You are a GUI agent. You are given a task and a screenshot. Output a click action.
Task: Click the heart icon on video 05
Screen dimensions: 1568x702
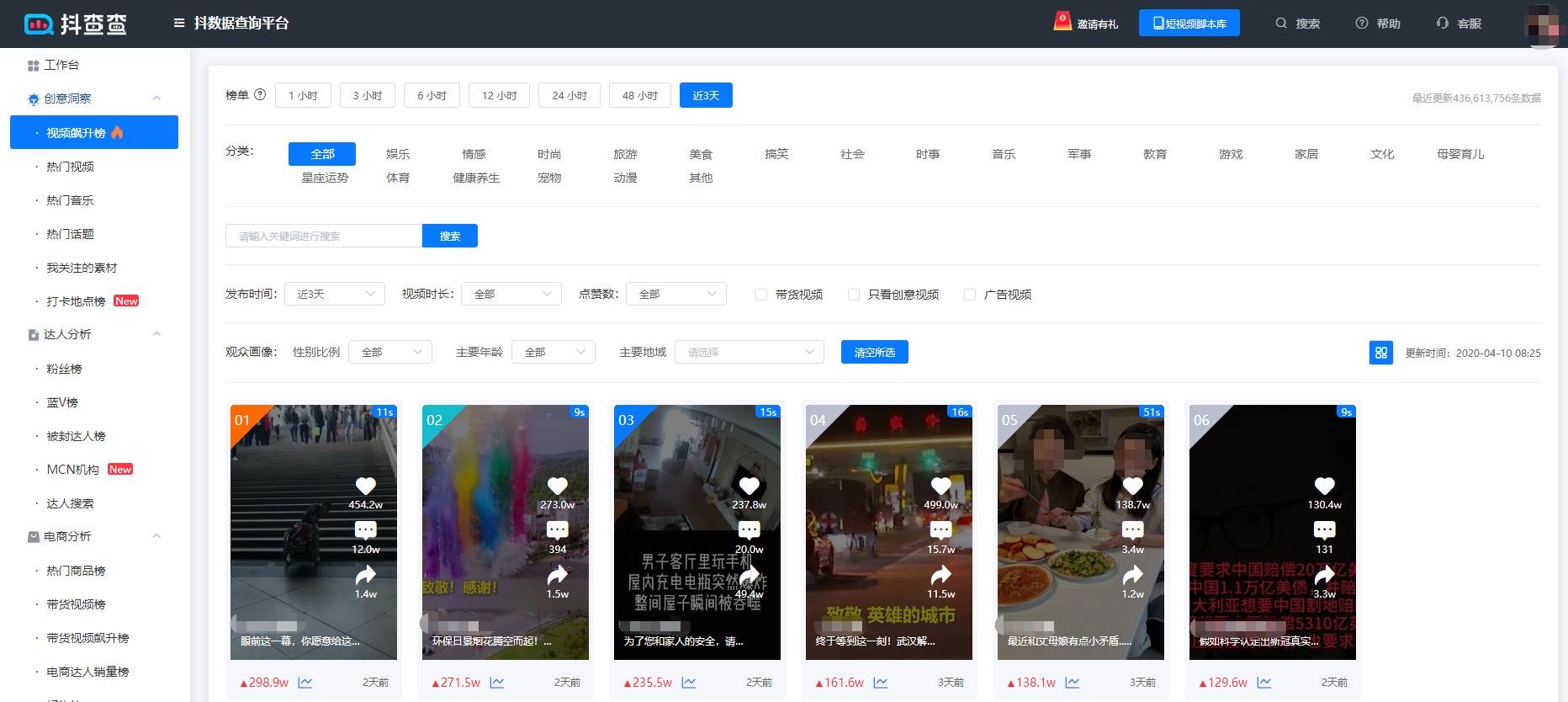(1132, 486)
